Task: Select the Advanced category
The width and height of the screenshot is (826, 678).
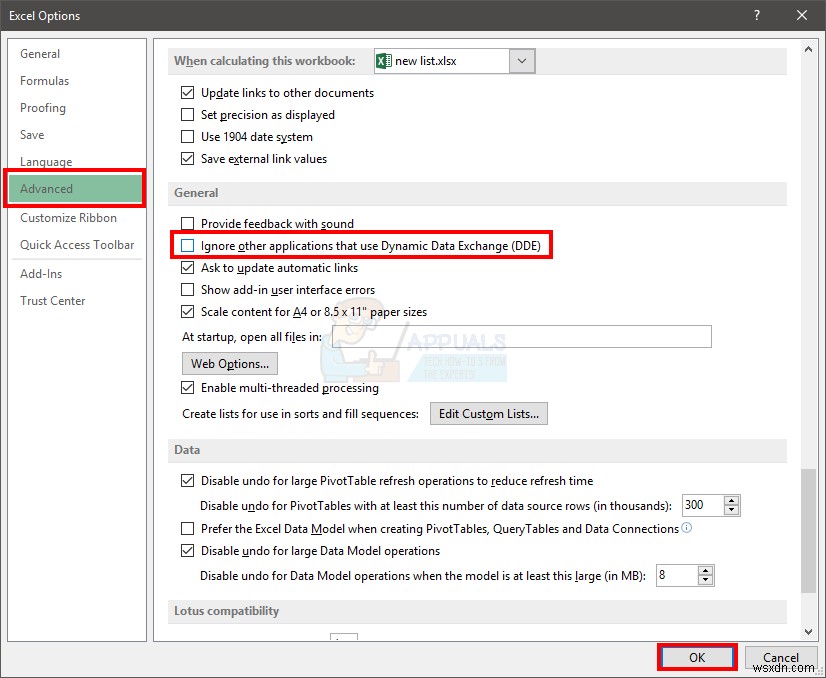Action: (76, 189)
